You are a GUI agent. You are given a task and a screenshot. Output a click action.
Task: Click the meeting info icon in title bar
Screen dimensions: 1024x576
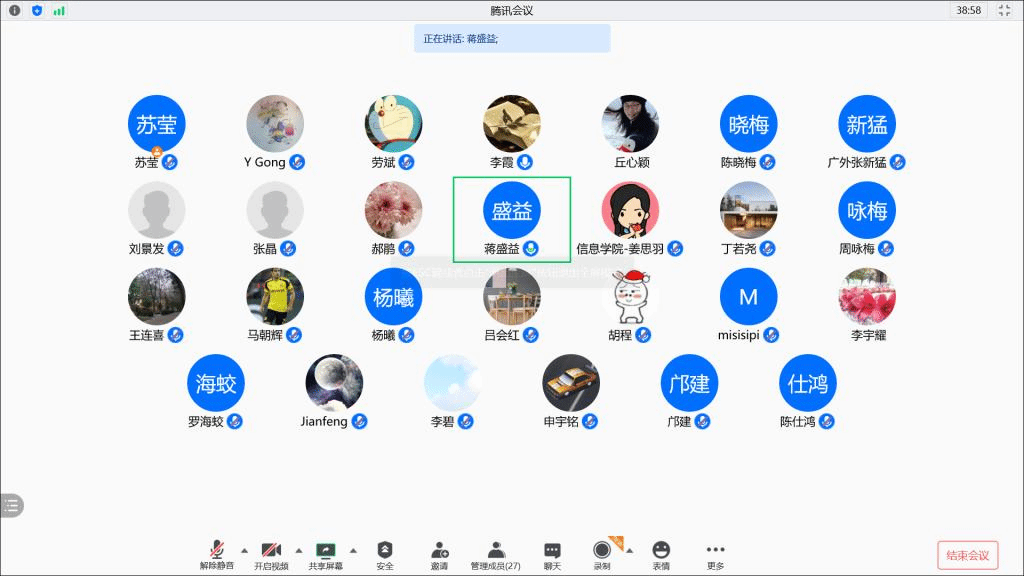click(15, 10)
